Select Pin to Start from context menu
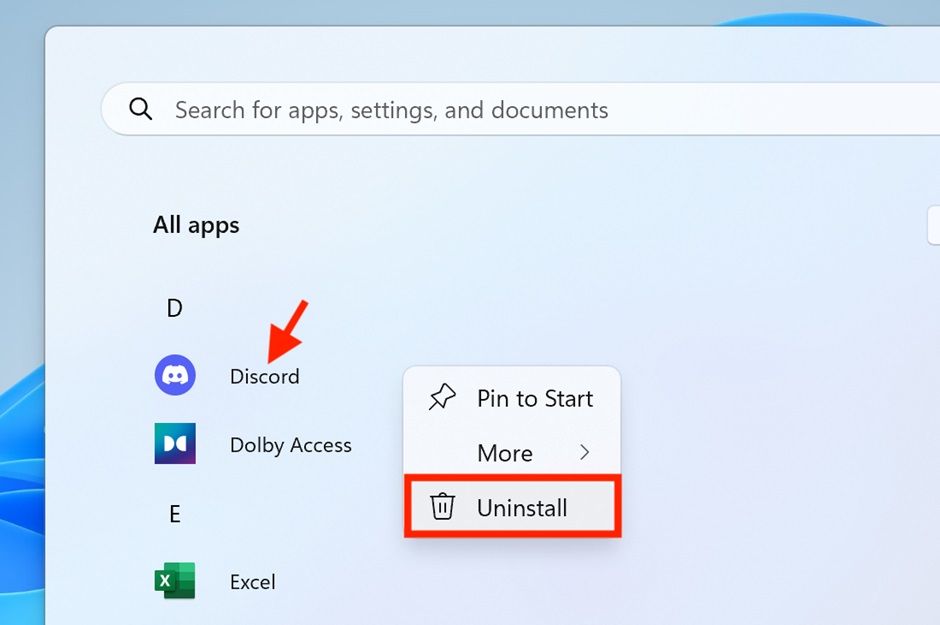This screenshot has width=940, height=625. click(x=512, y=398)
